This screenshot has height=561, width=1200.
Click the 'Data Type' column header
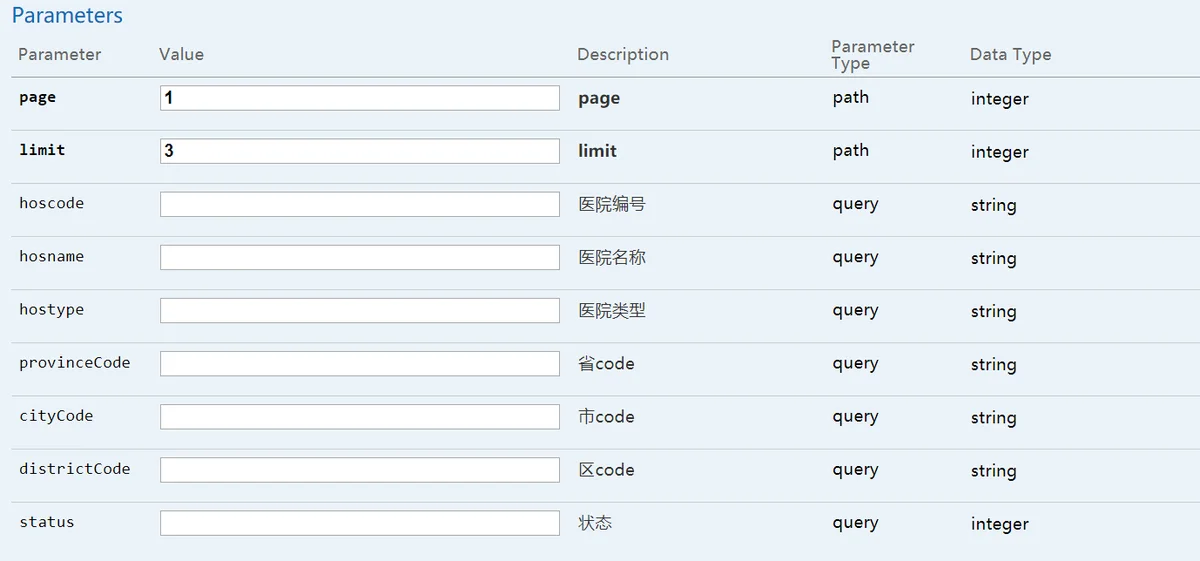(1010, 54)
